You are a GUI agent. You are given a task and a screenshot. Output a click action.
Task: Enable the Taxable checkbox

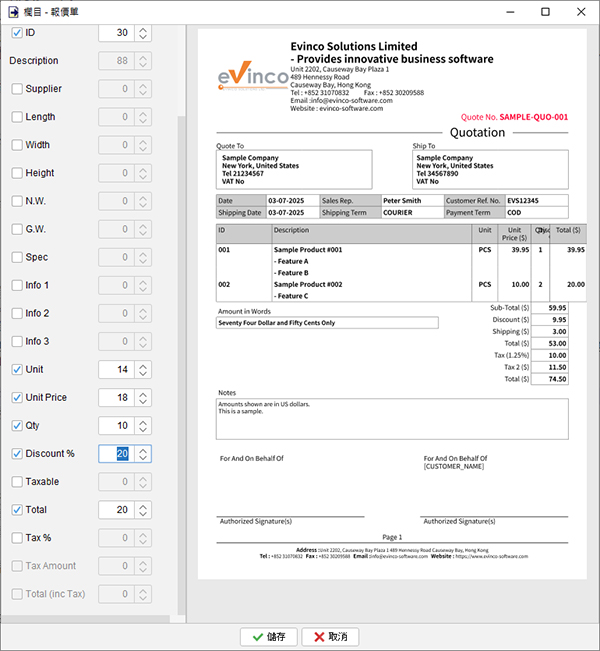click(x=17, y=482)
